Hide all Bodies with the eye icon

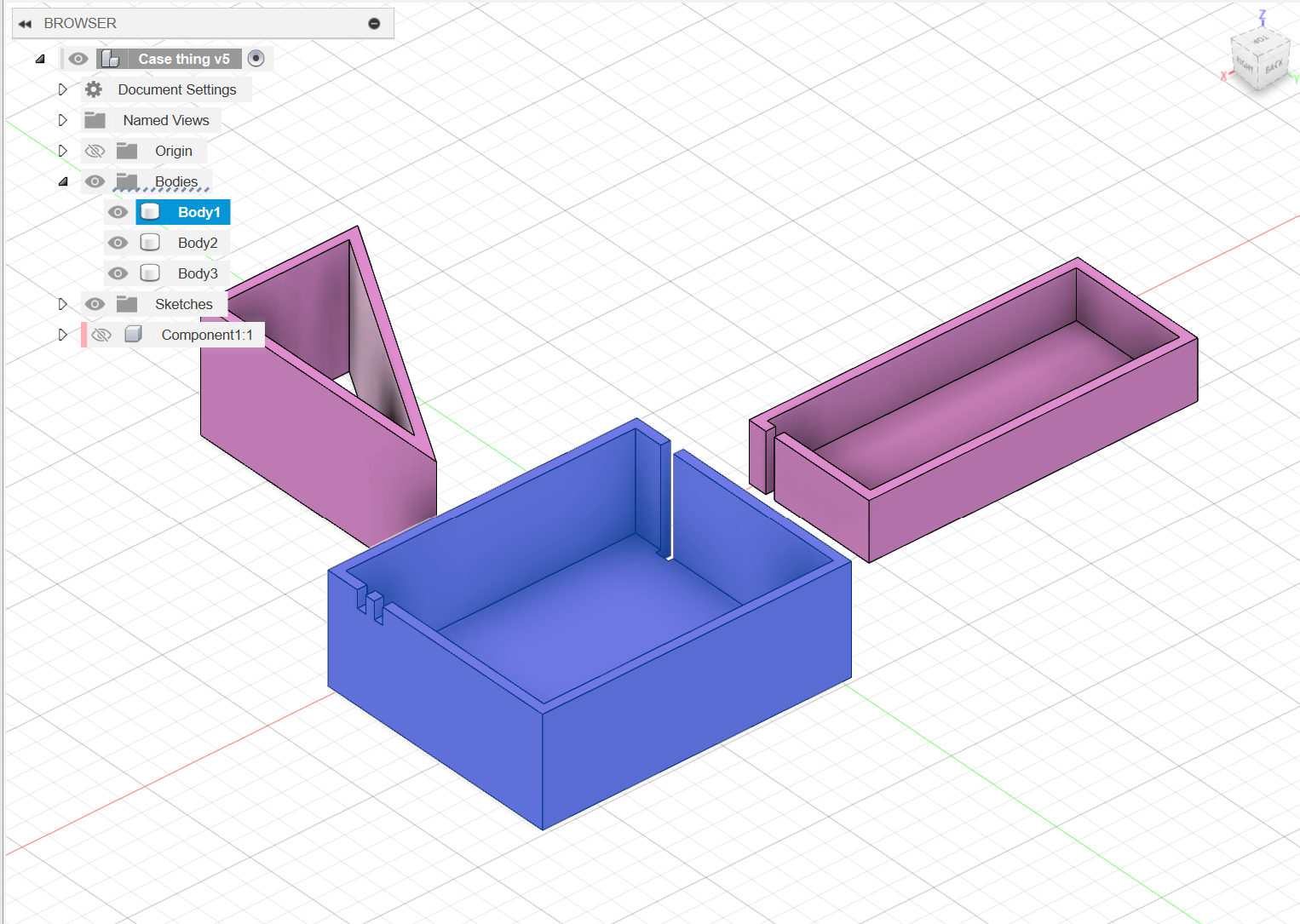click(95, 181)
